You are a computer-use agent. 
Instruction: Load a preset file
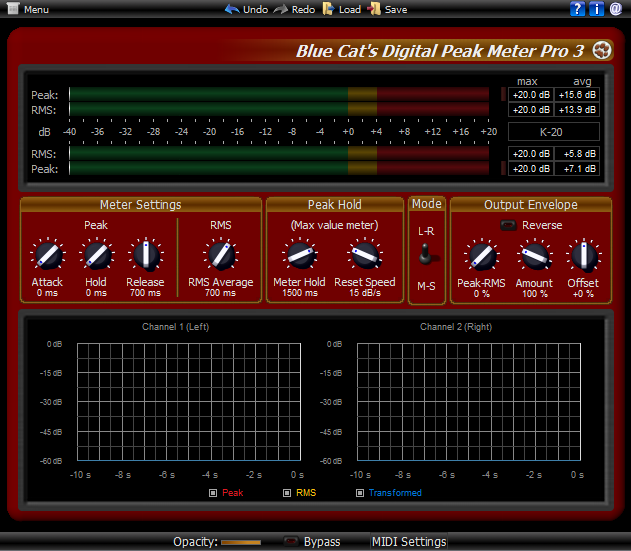tap(342, 9)
